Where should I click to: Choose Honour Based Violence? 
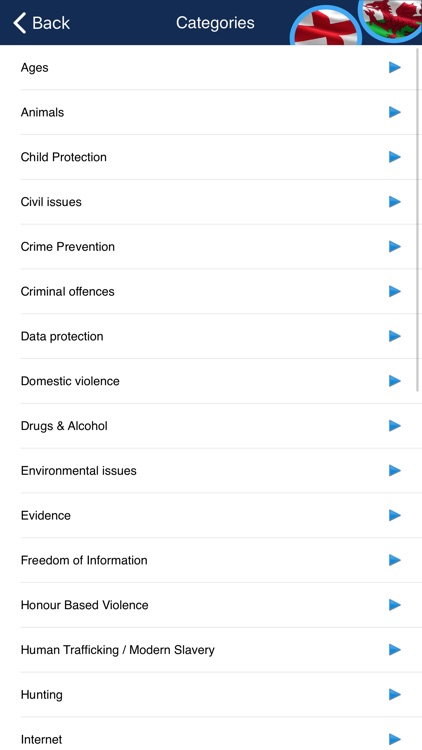[211, 605]
